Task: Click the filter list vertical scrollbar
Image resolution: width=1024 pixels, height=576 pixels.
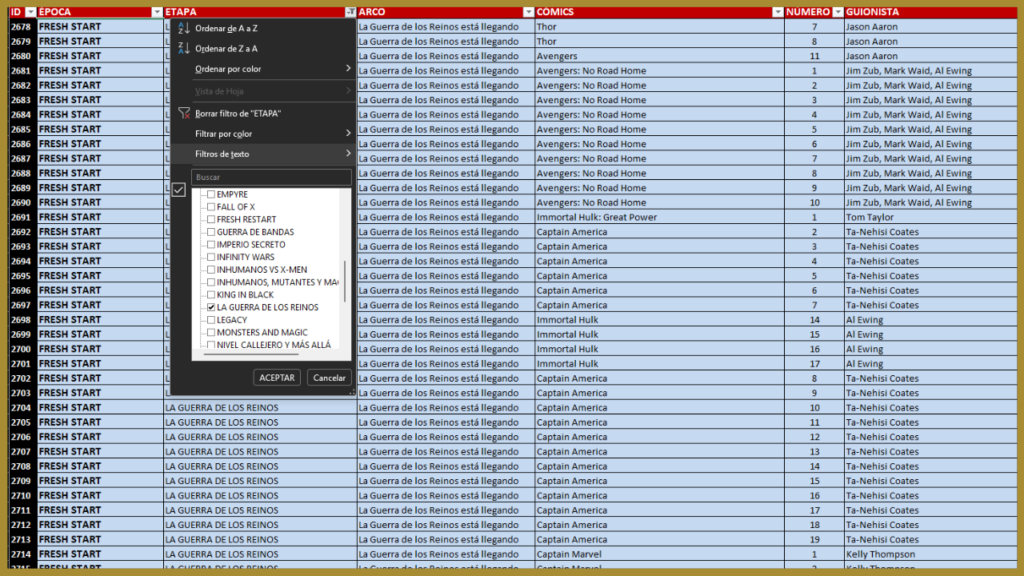Action: click(x=345, y=281)
